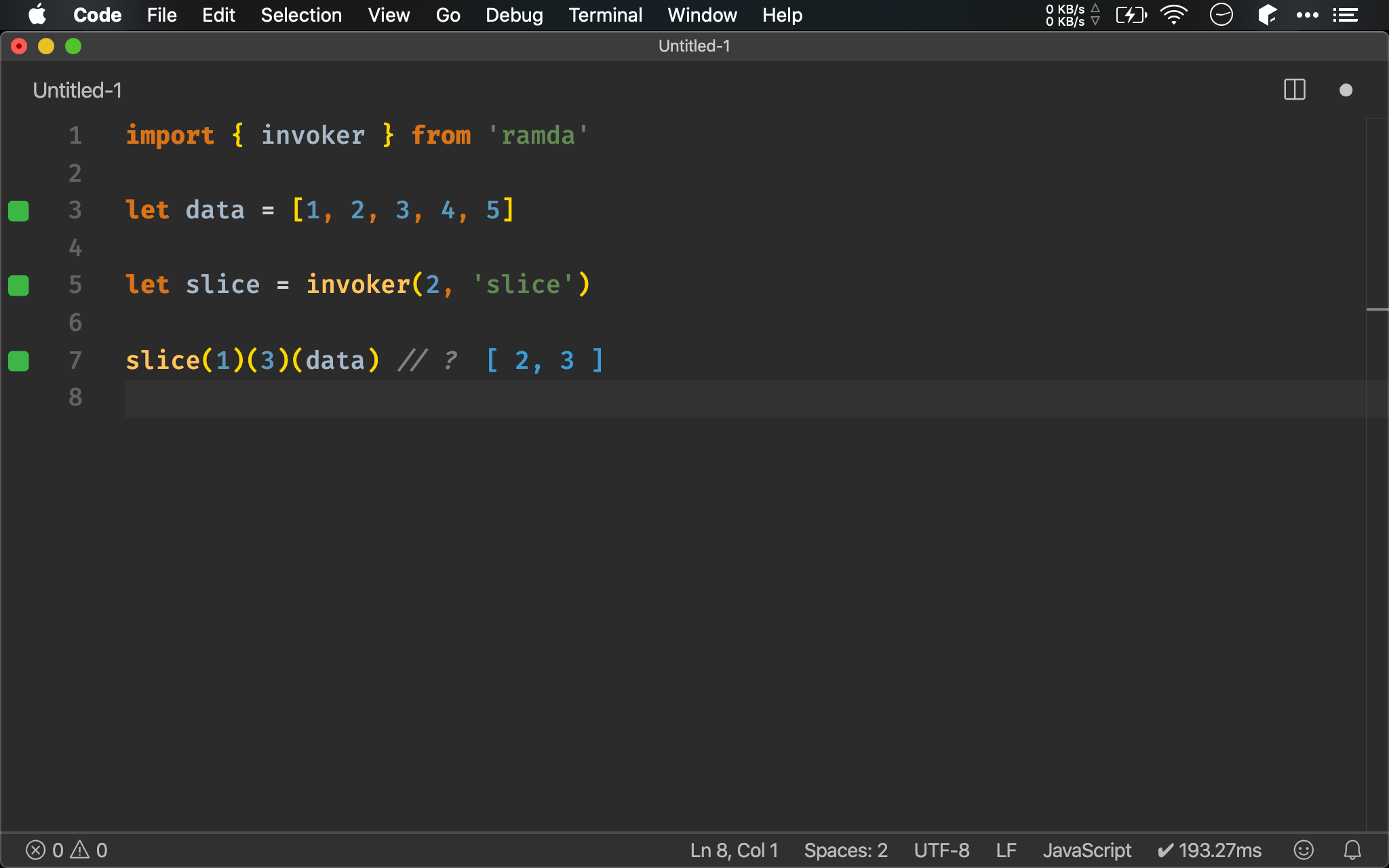Click line number 8 in gutter
1389x868 pixels.
[75, 397]
